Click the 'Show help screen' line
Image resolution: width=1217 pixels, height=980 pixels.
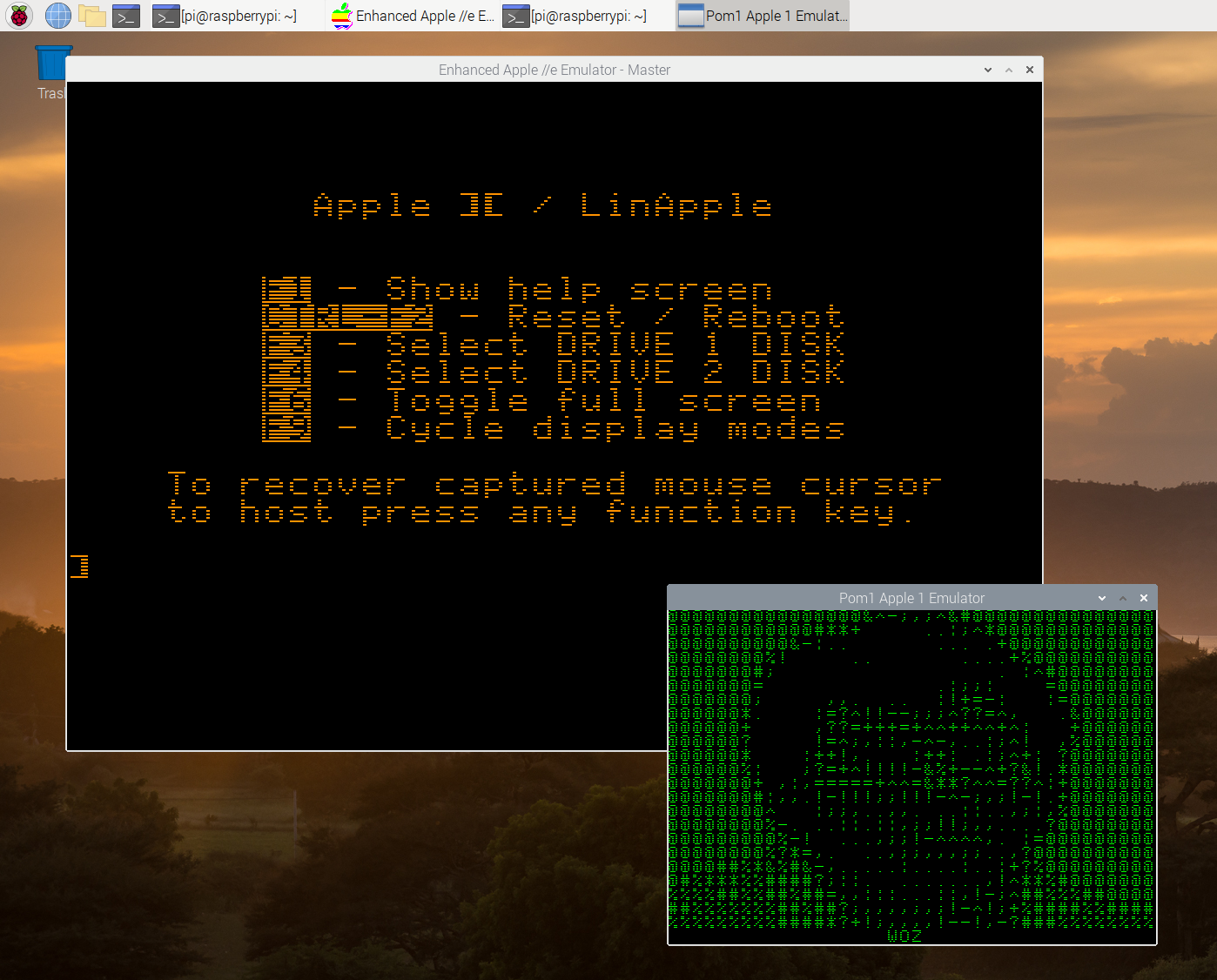tap(579, 288)
